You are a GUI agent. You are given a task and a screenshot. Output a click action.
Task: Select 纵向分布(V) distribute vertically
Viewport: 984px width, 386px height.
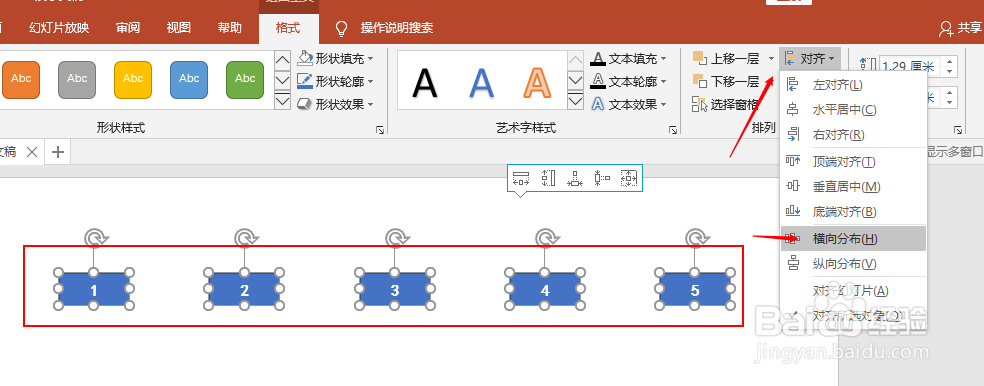point(853,264)
